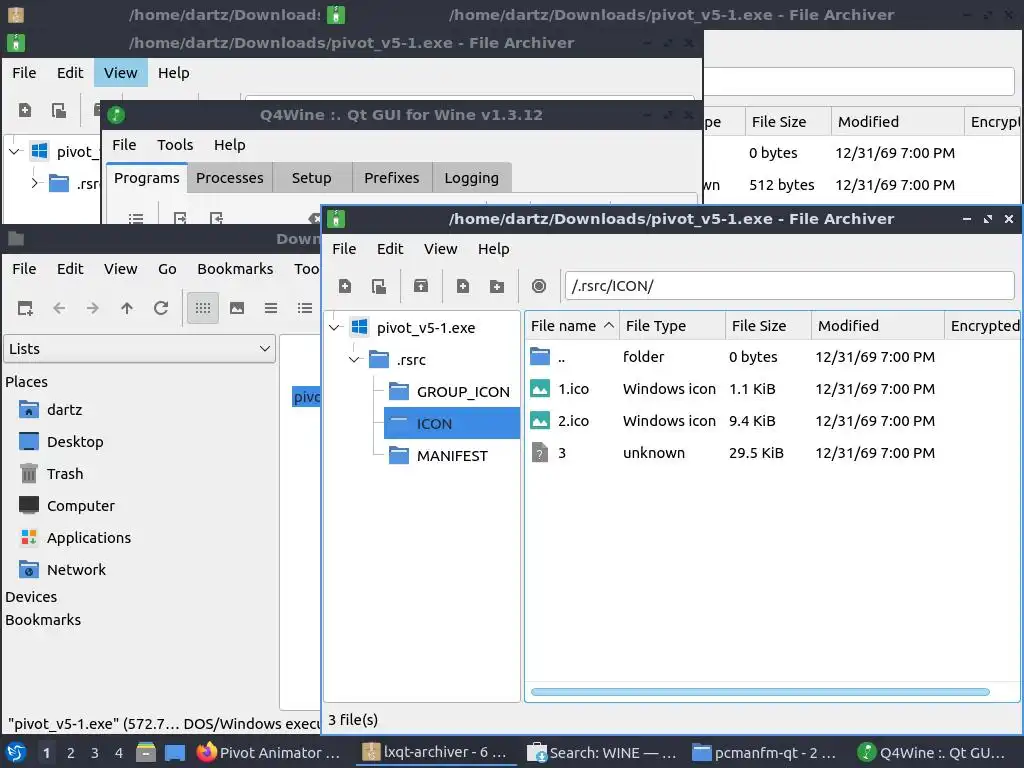Switch file manager to icon grid view
1024x768 pixels.
point(203,308)
